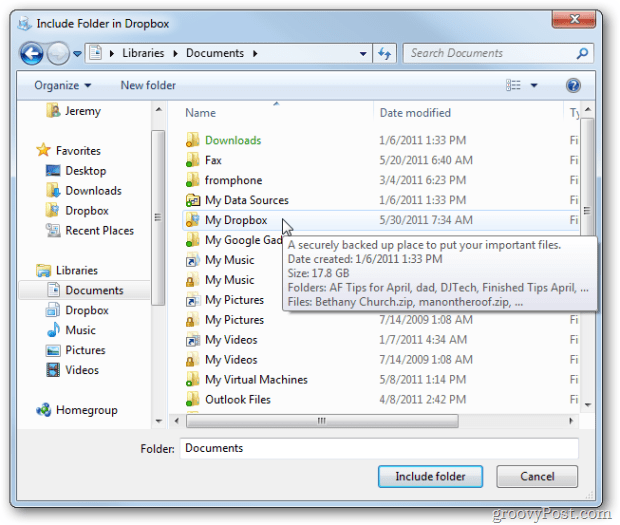This screenshot has height=525, width=620.
Task: Click the Forward navigation arrow button
Action: [x=58, y=54]
